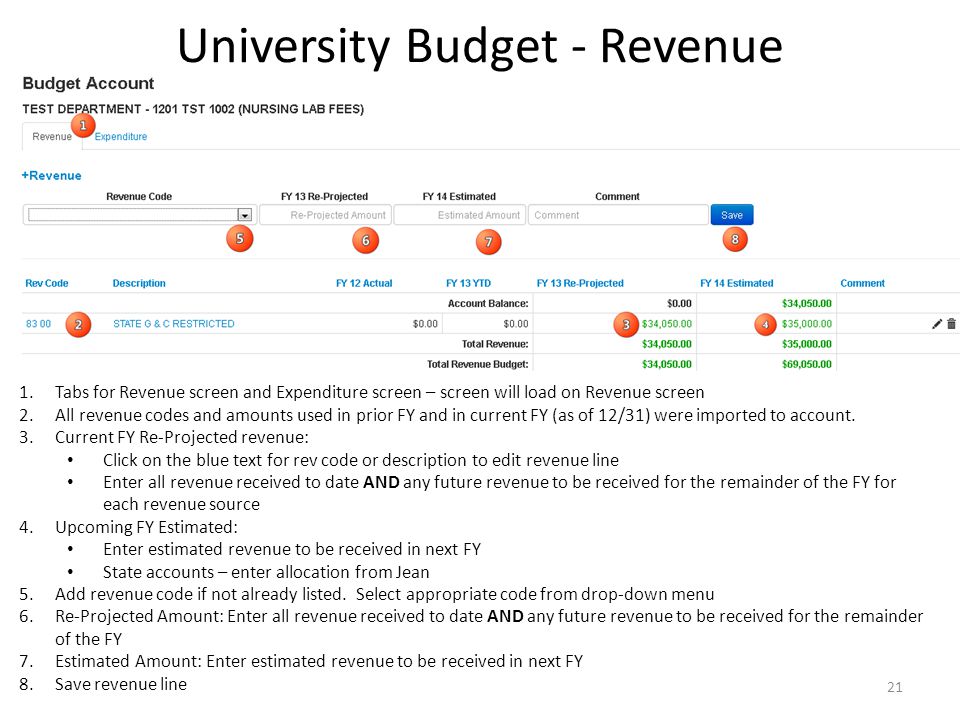The width and height of the screenshot is (960, 720).
Task: Click the +Revenue link
Action: coord(51,176)
